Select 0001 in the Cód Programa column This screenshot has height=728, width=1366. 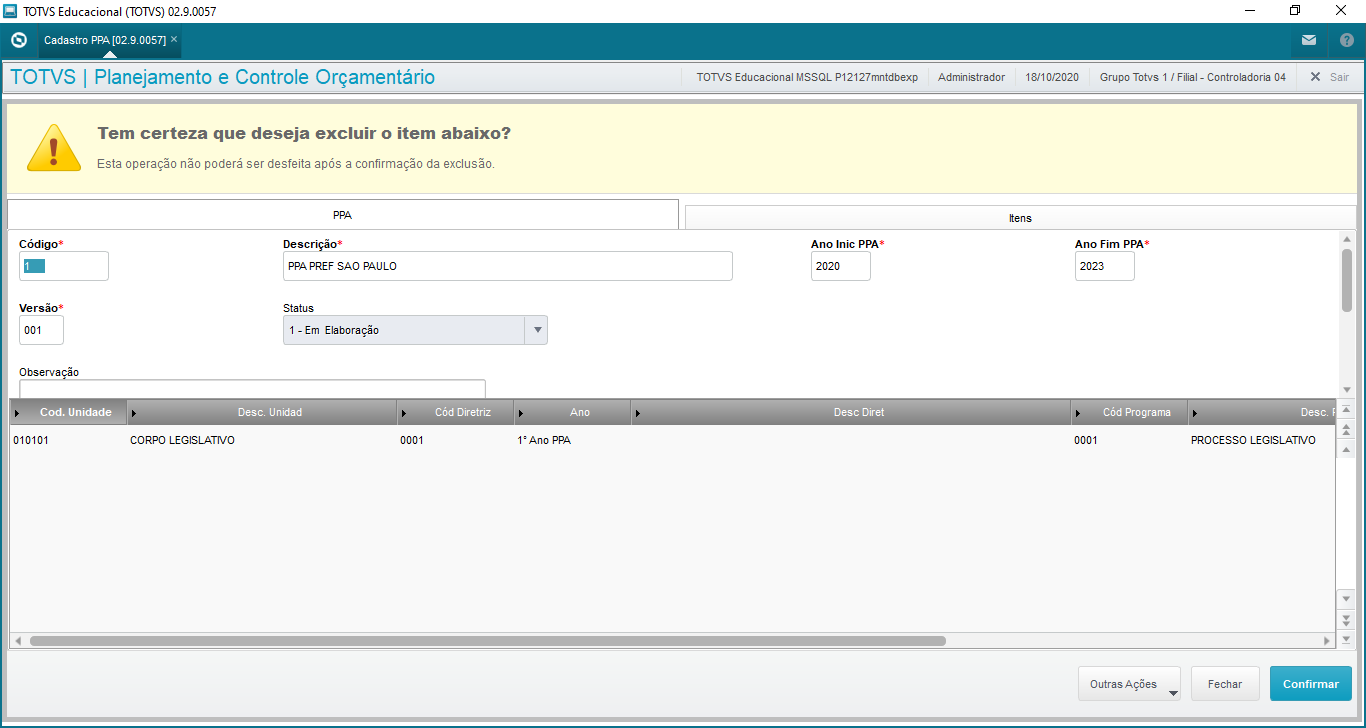1129,440
